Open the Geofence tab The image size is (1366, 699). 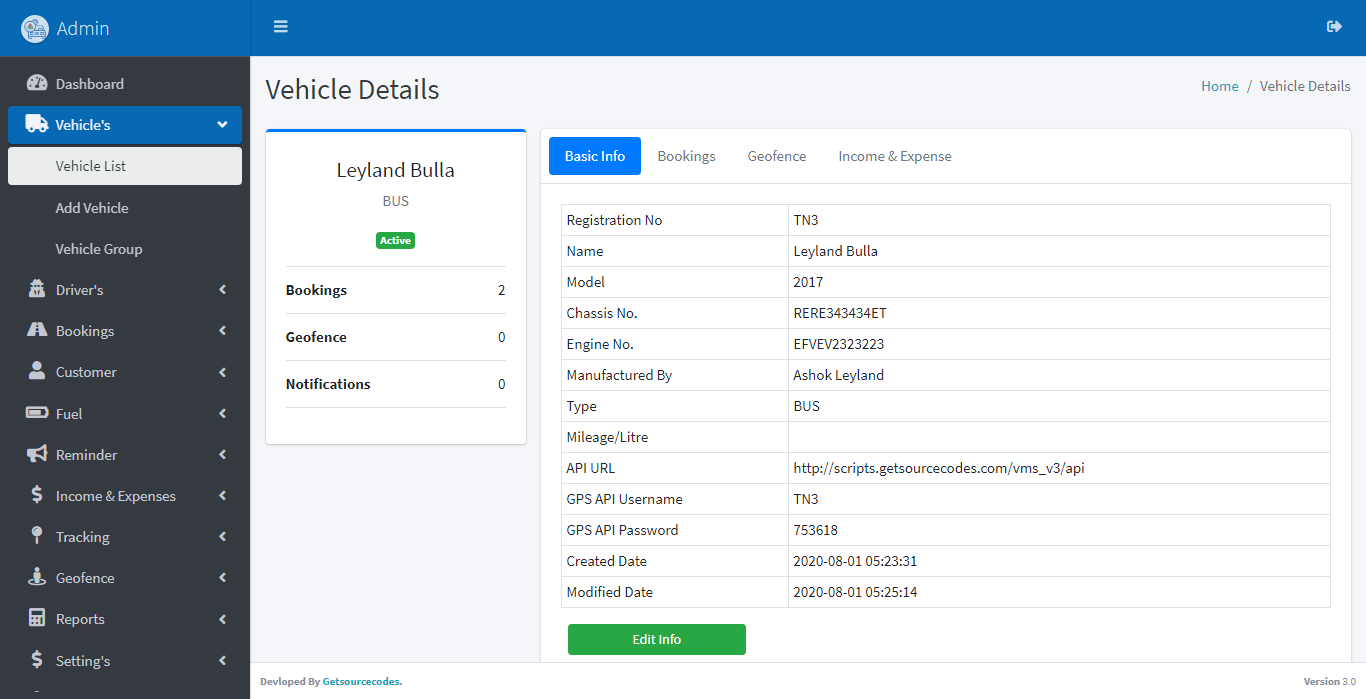pyautogui.click(x=777, y=156)
